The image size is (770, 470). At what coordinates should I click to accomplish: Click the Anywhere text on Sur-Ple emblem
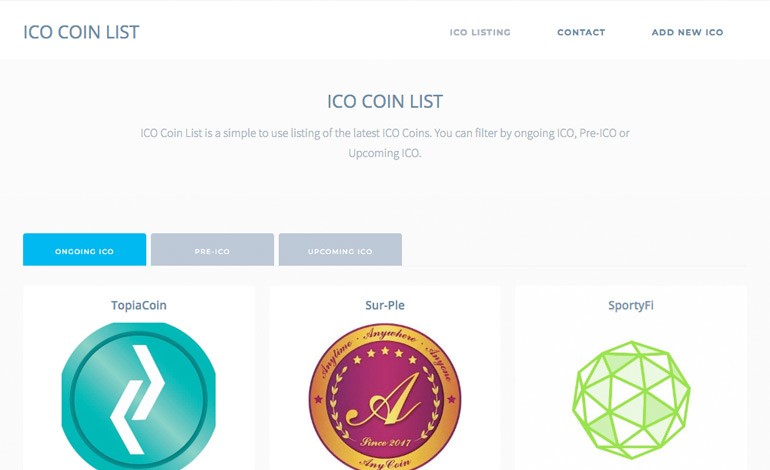[x=390, y=334]
